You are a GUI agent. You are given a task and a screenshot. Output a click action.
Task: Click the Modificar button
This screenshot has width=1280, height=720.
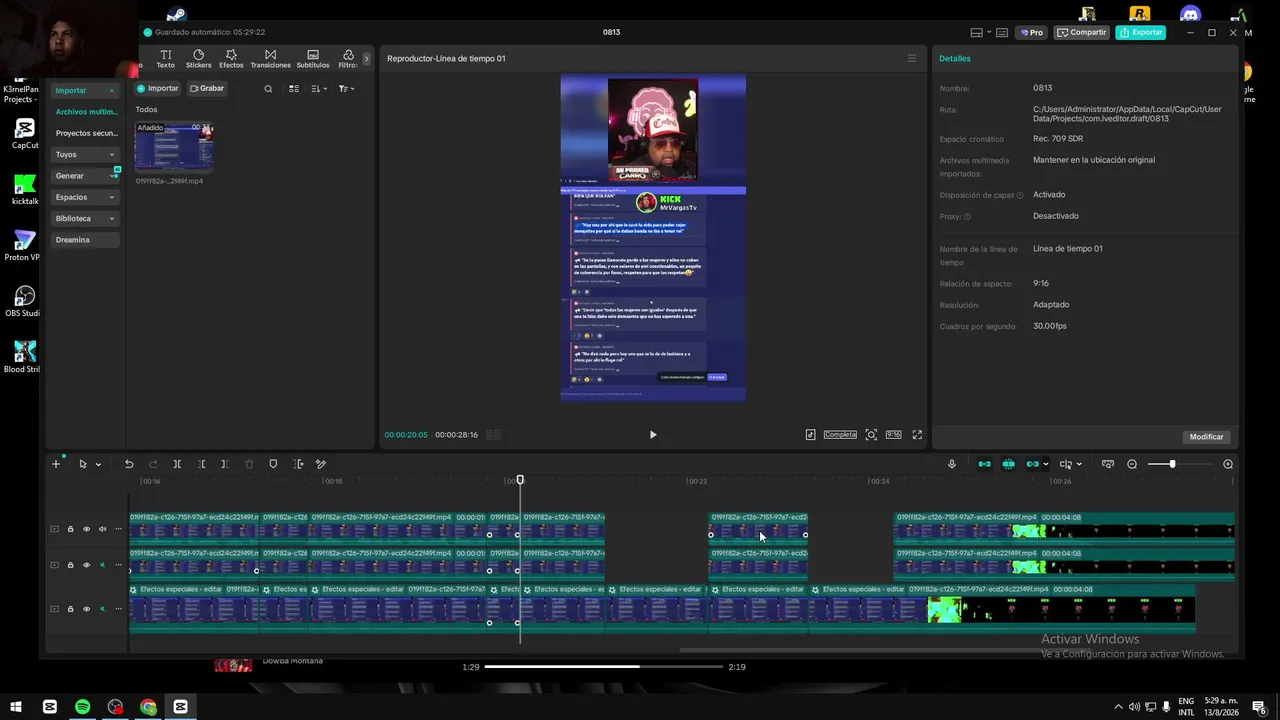coord(1206,437)
